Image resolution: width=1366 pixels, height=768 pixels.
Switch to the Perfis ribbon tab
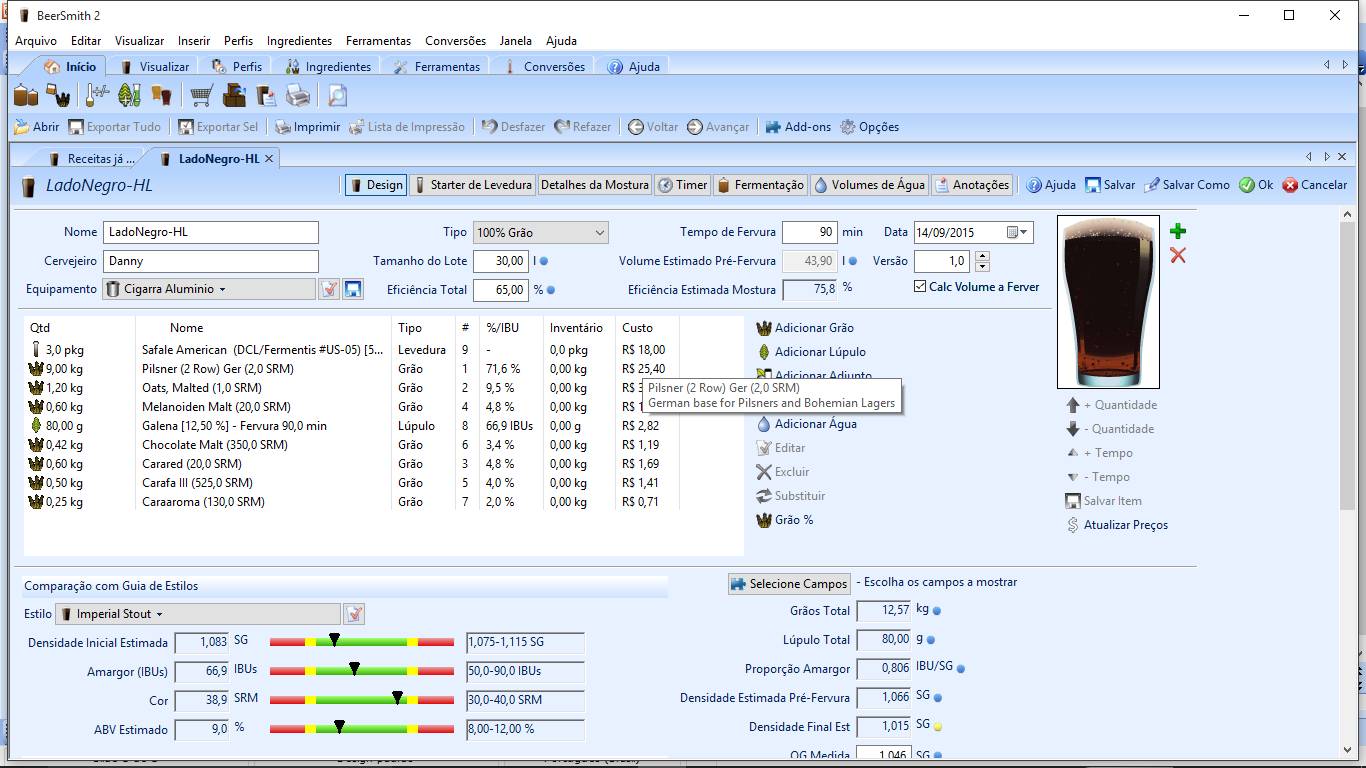click(x=237, y=67)
